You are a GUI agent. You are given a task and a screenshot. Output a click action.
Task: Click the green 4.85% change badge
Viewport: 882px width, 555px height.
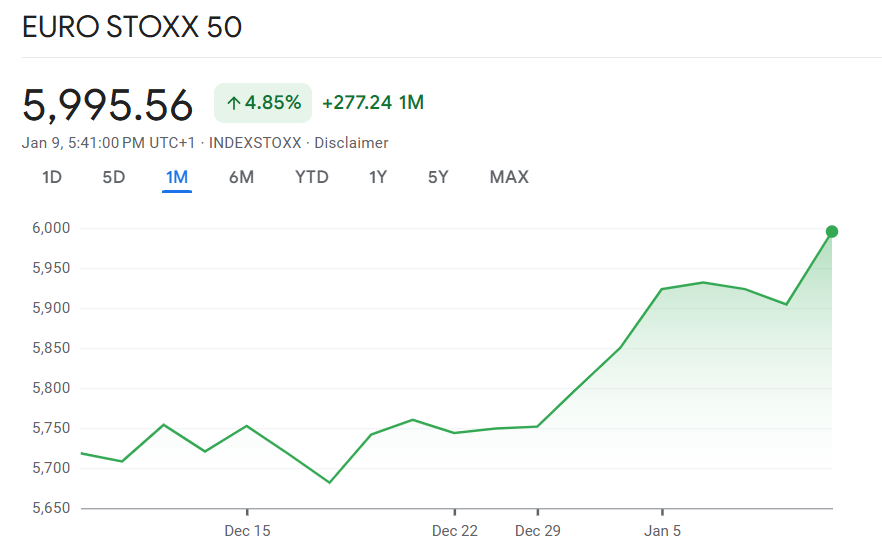coord(263,103)
